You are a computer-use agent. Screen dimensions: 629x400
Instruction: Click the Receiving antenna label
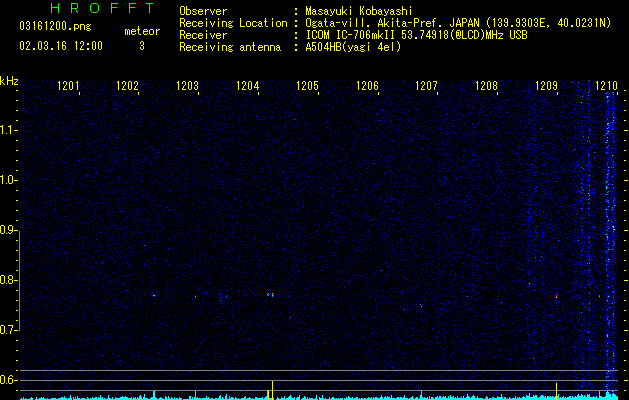[x=230, y=47]
